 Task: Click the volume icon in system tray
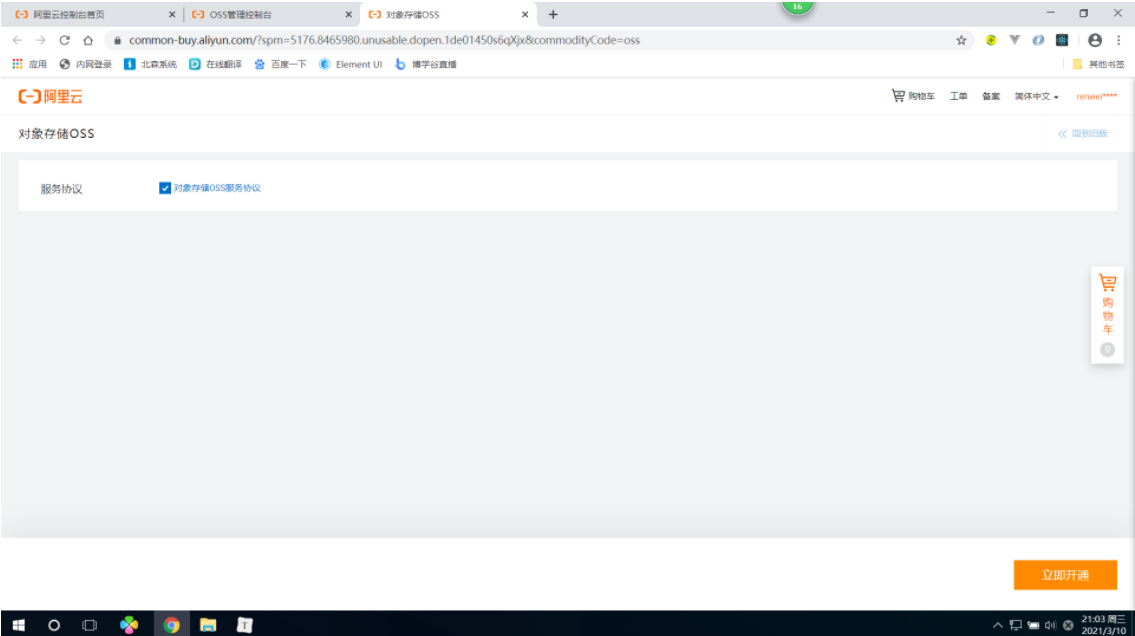[1050, 625]
